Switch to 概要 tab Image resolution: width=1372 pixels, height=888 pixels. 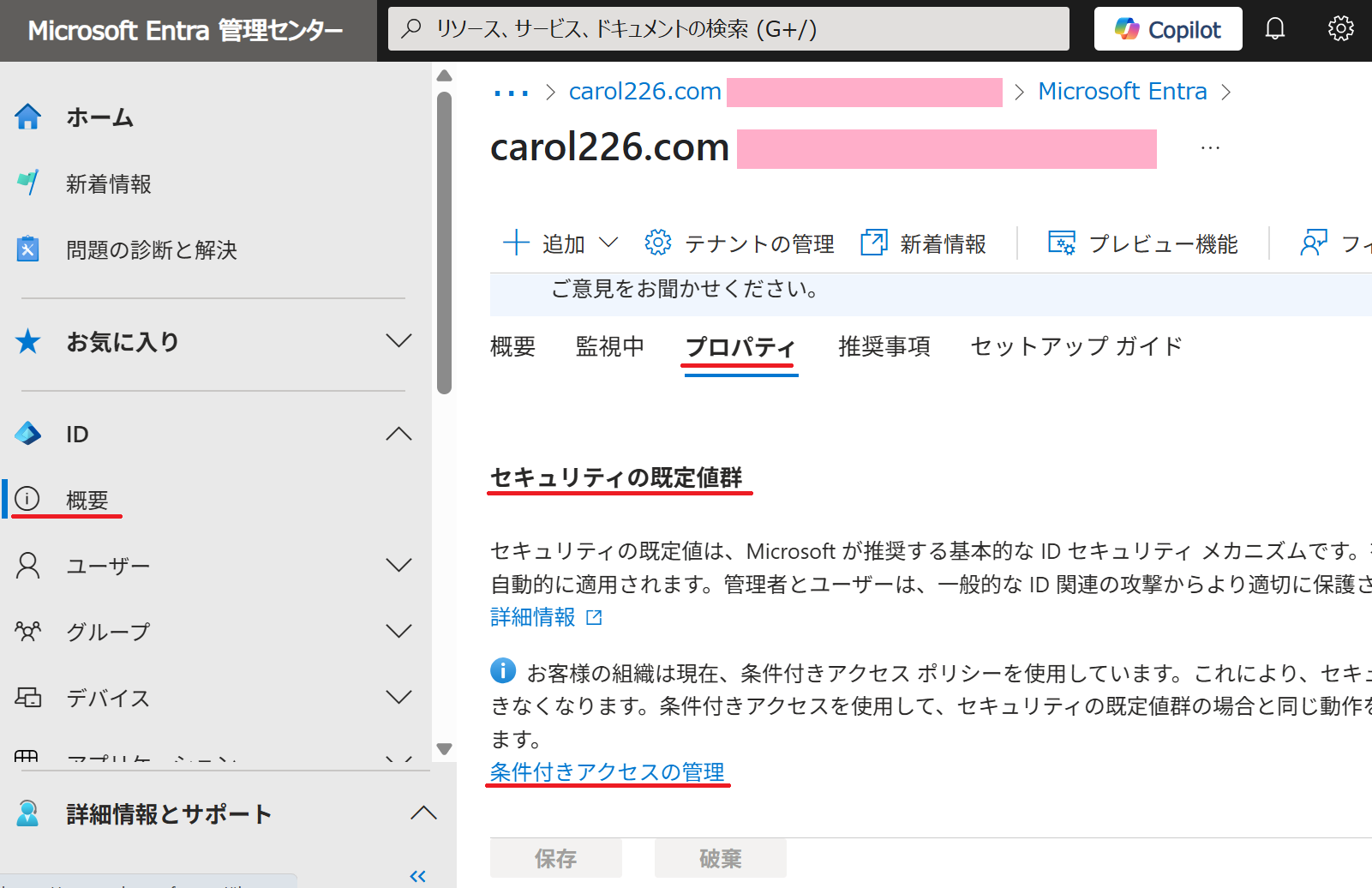tap(512, 346)
